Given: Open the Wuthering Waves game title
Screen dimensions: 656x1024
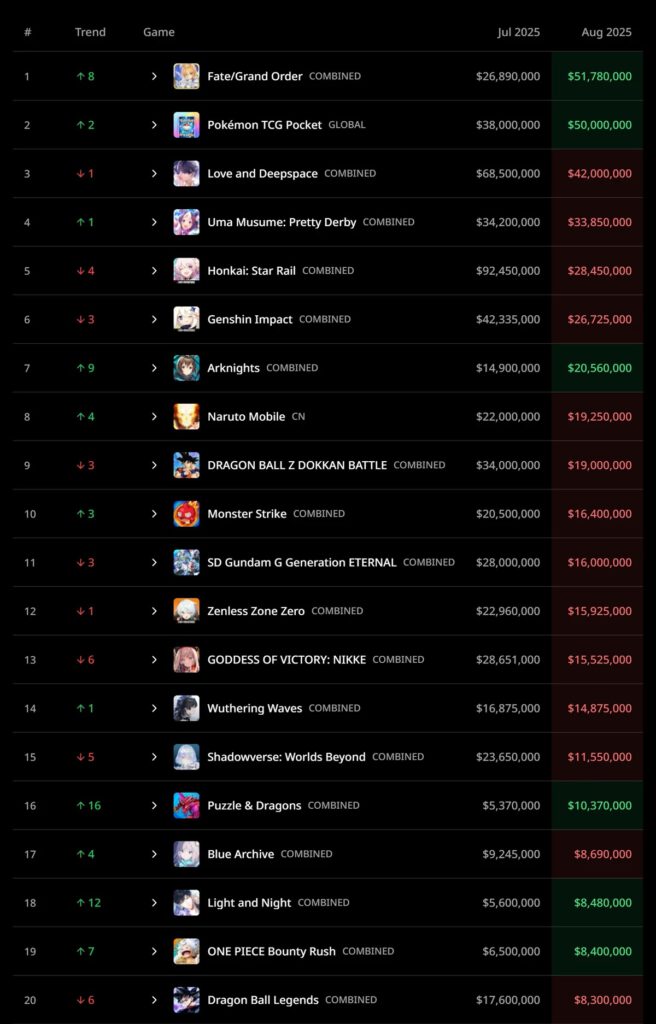Looking at the screenshot, I should click(254, 708).
